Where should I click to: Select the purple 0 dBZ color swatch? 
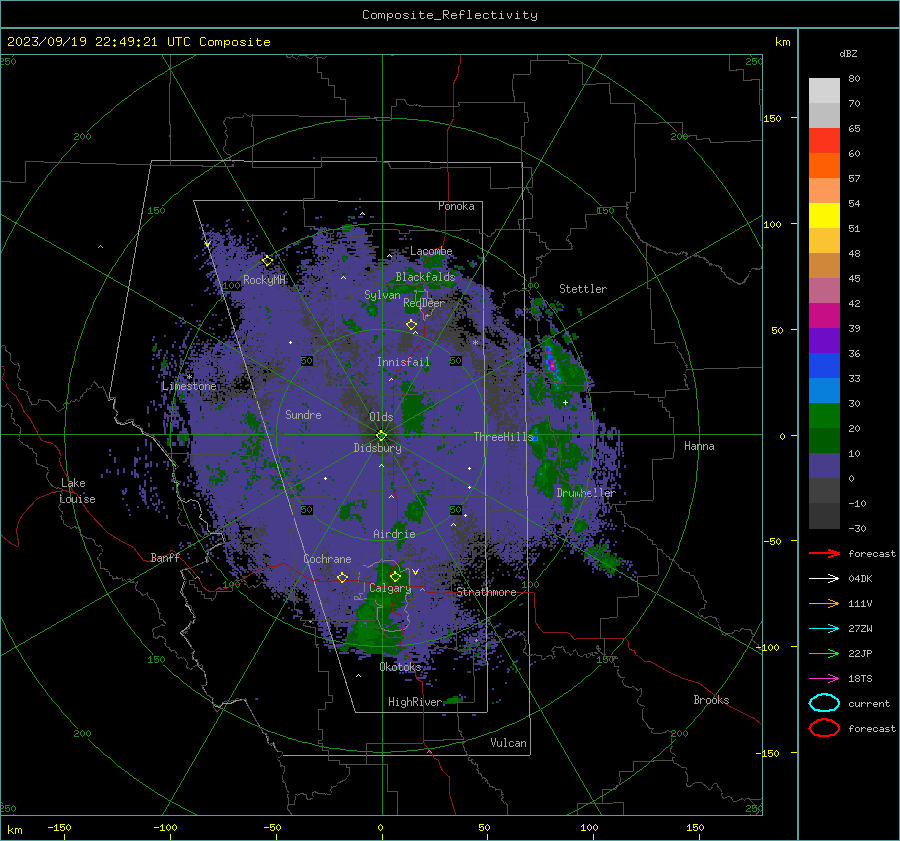(824, 466)
